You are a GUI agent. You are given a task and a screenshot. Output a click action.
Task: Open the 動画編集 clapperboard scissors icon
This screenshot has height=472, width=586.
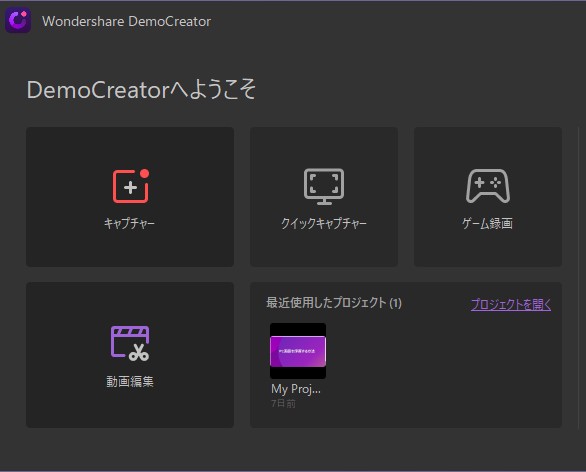130,343
